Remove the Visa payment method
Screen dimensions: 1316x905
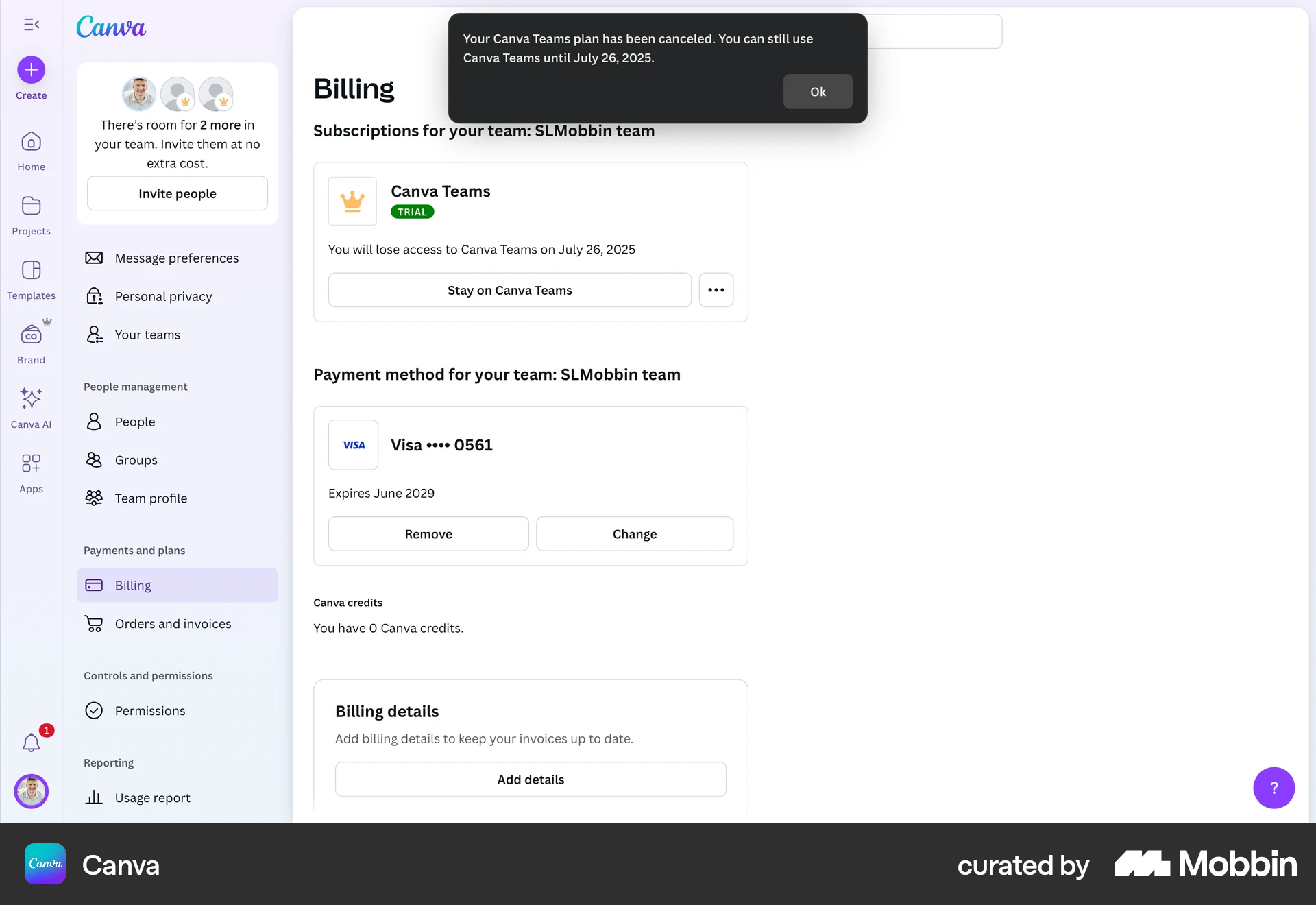pos(428,533)
